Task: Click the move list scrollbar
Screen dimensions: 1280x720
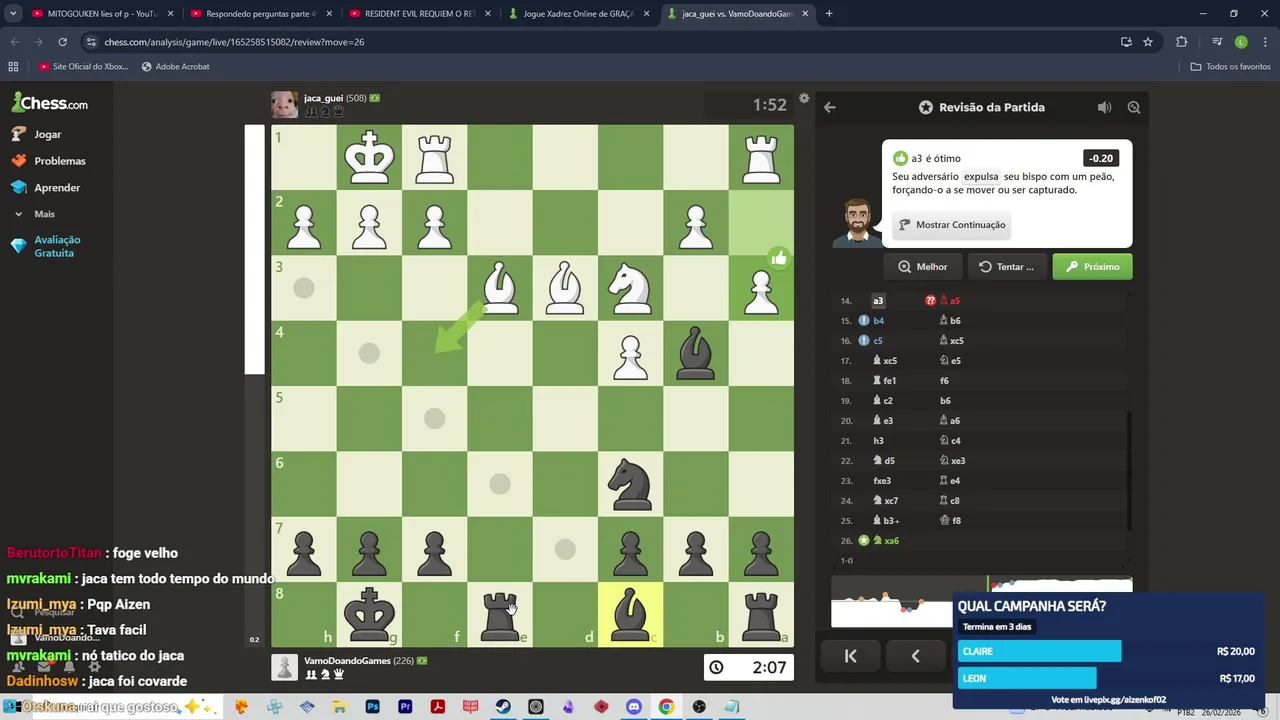Action: 1129,470
